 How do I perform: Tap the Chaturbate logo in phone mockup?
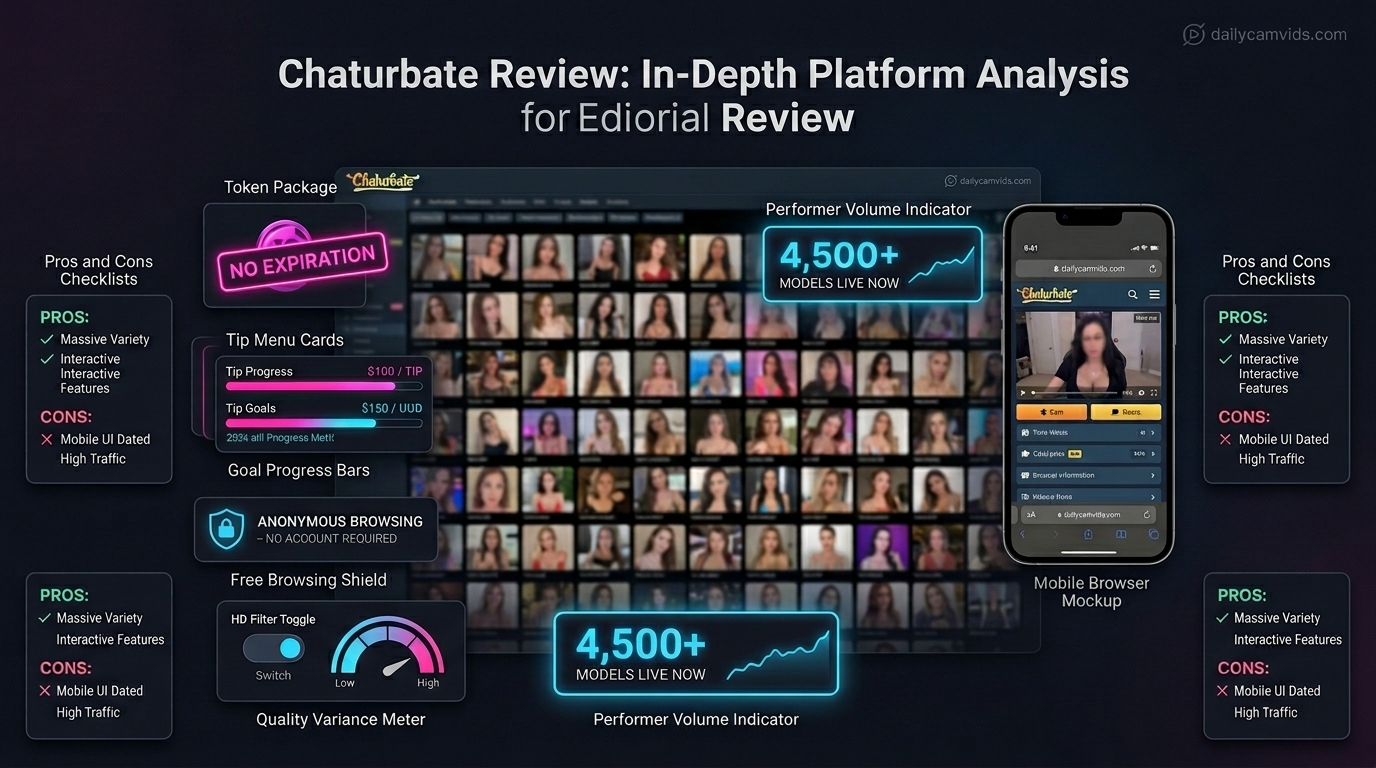coord(1047,294)
